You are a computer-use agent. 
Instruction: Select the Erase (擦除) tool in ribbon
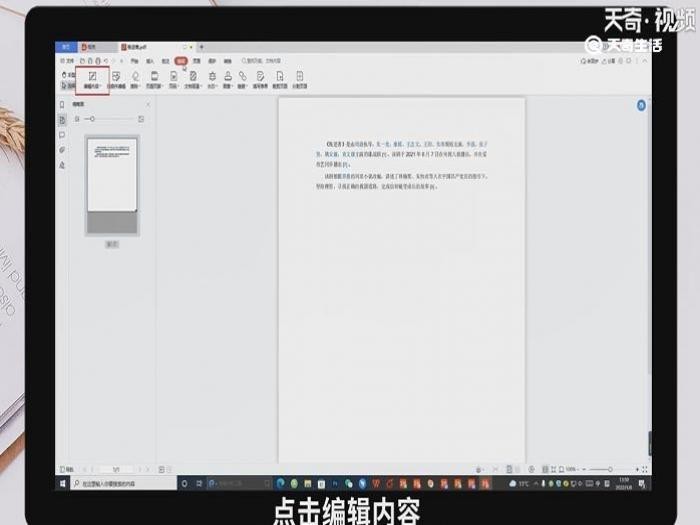coord(136,78)
